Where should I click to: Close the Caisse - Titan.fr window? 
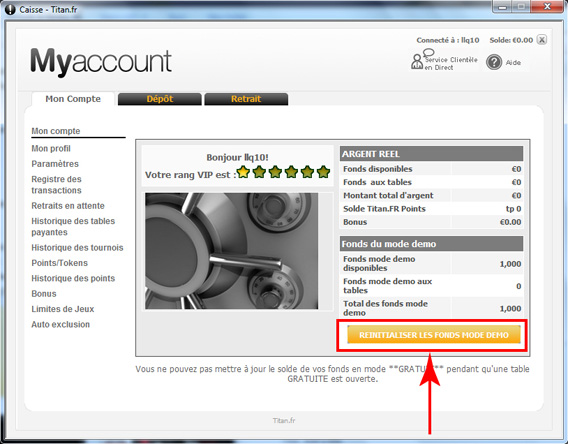click(547, 7)
